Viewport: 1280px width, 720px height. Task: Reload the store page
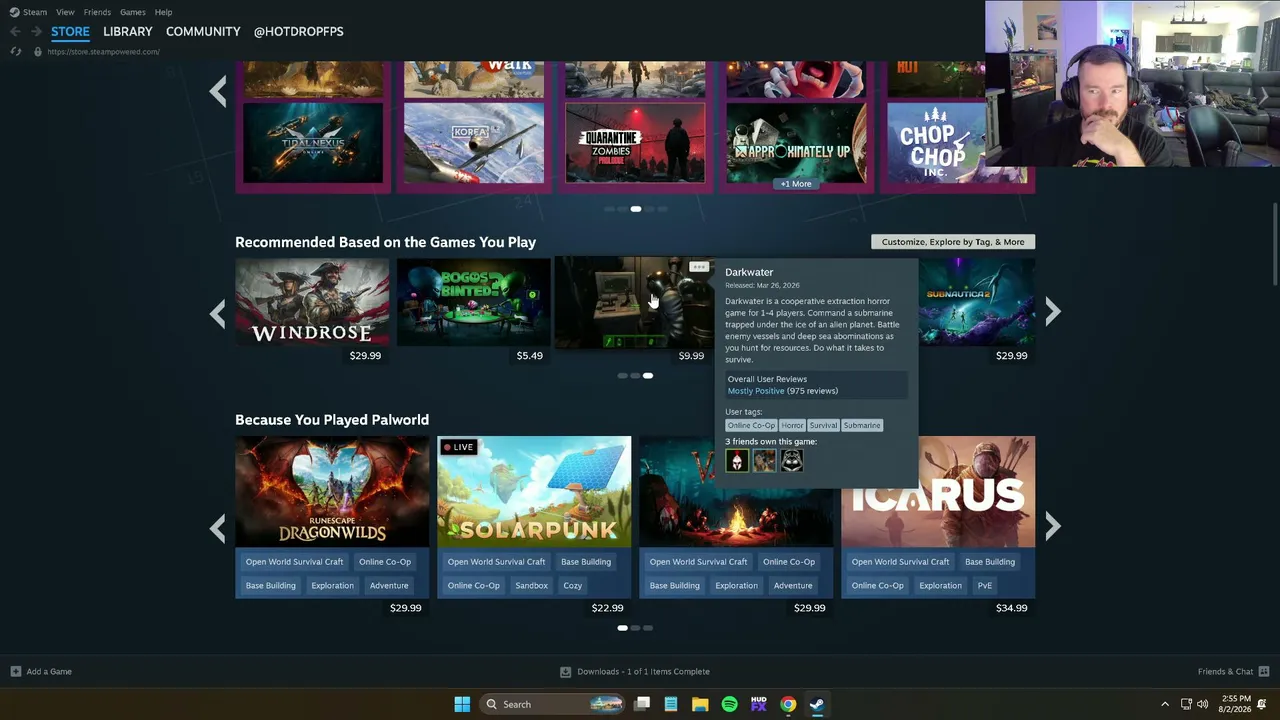pos(16,51)
